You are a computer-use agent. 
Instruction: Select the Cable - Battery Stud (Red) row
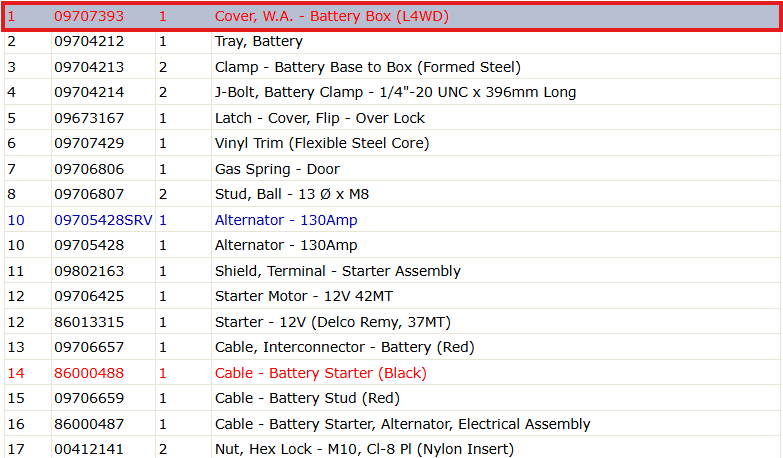pyautogui.click(x=392, y=398)
